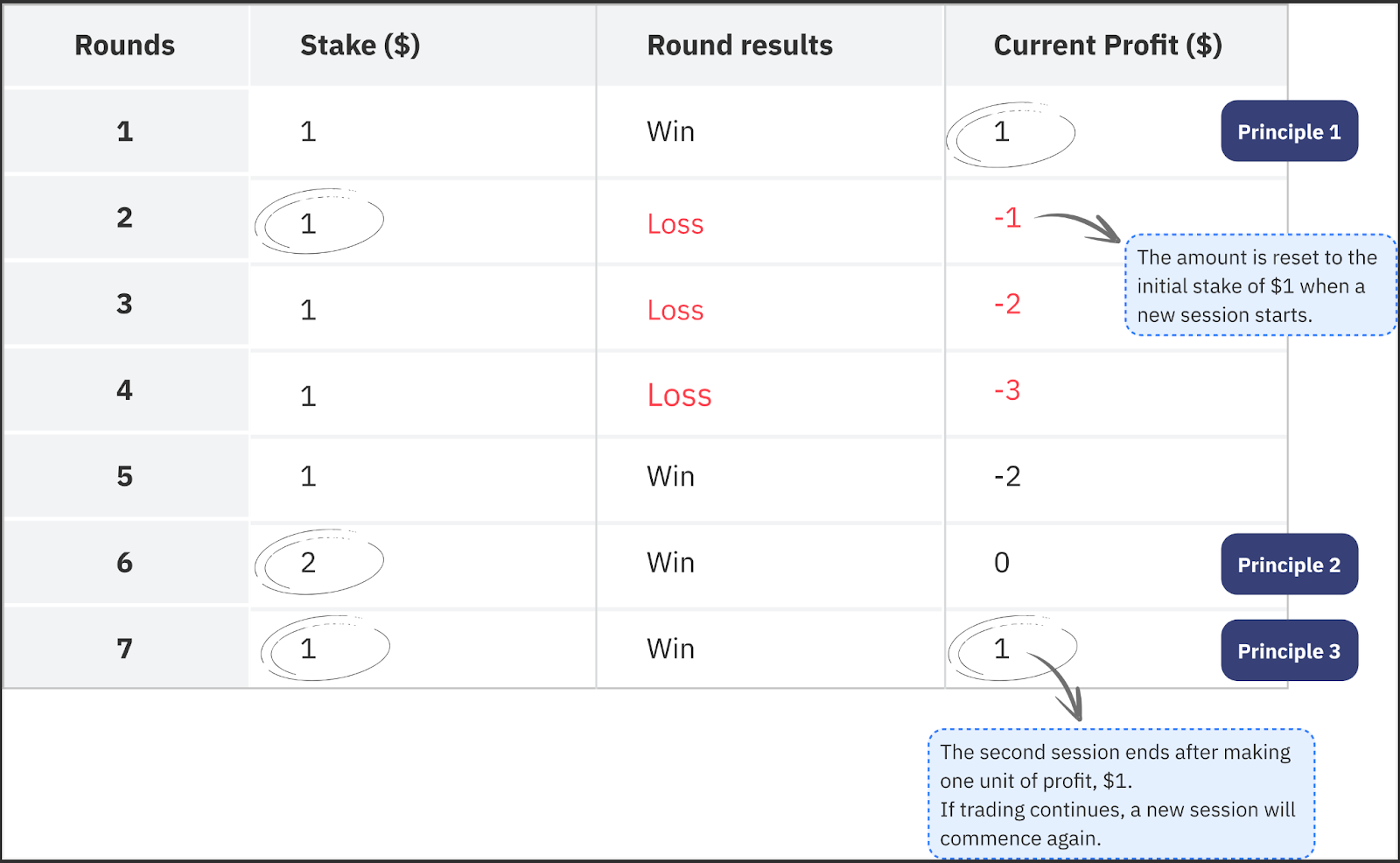This screenshot has width=1400, height=863.
Task: Click the curved arrow below round 7 profit
Action: click(x=1060, y=685)
